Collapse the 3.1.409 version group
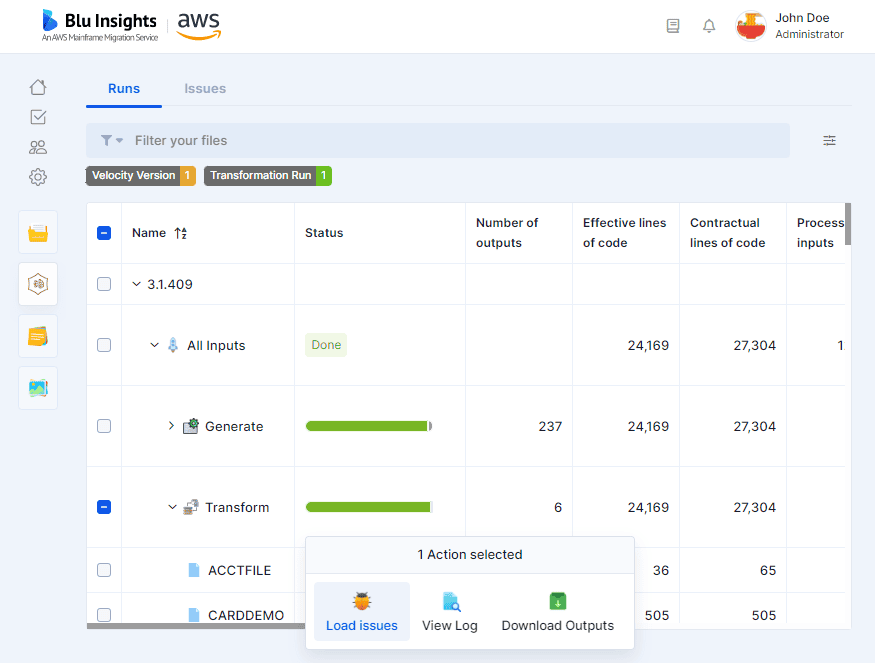 (x=136, y=284)
